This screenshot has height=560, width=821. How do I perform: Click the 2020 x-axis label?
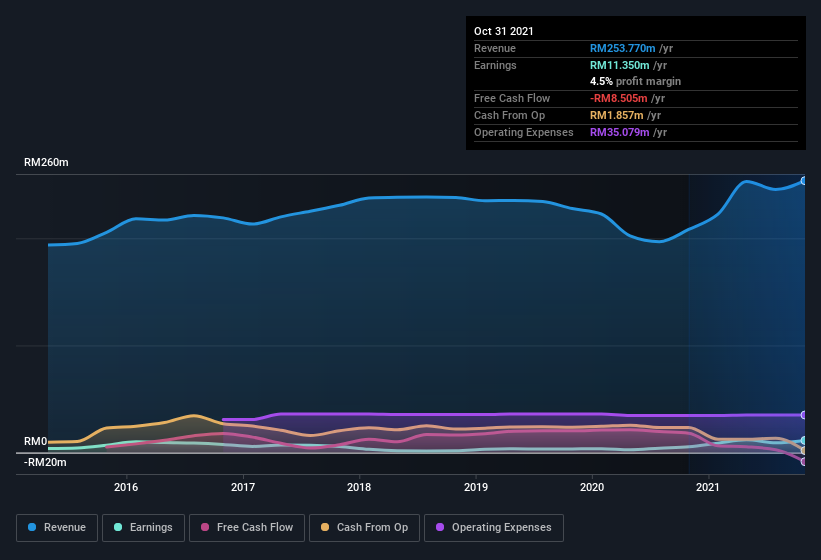point(592,487)
